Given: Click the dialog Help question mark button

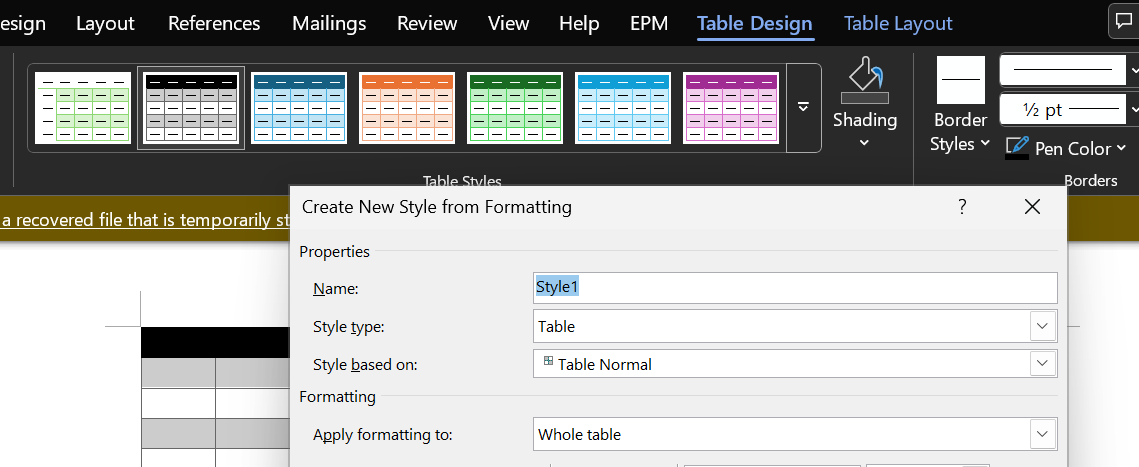Looking at the screenshot, I should click(962, 207).
